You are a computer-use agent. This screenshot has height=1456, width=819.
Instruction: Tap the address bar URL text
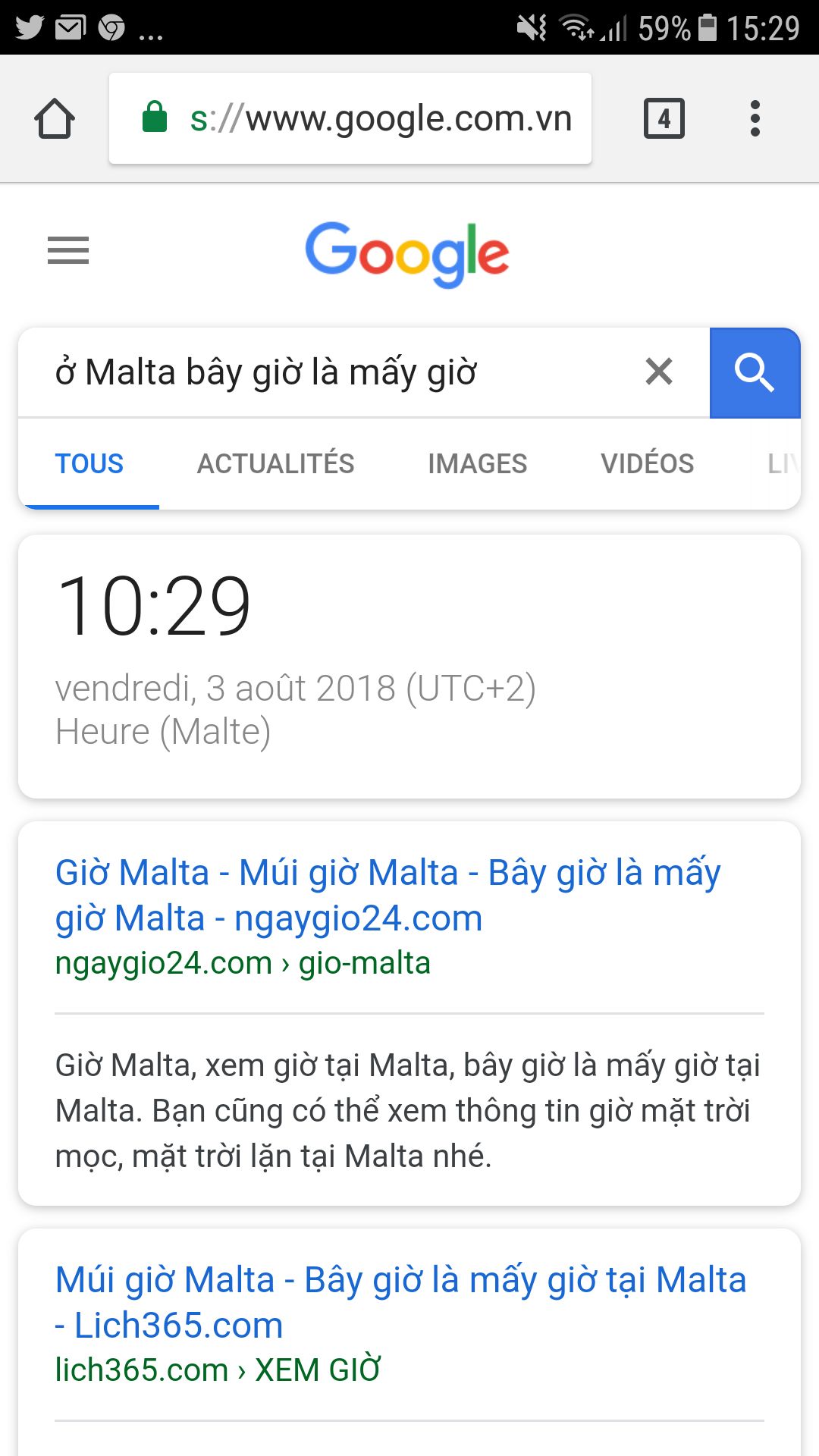click(x=381, y=119)
